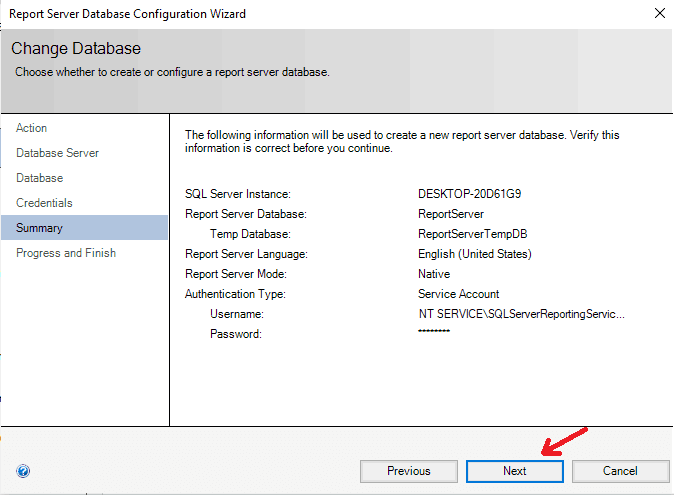Click the English (United States) language value
The height and width of the screenshot is (495, 674).
pyautogui.click(x=474, y=254)
